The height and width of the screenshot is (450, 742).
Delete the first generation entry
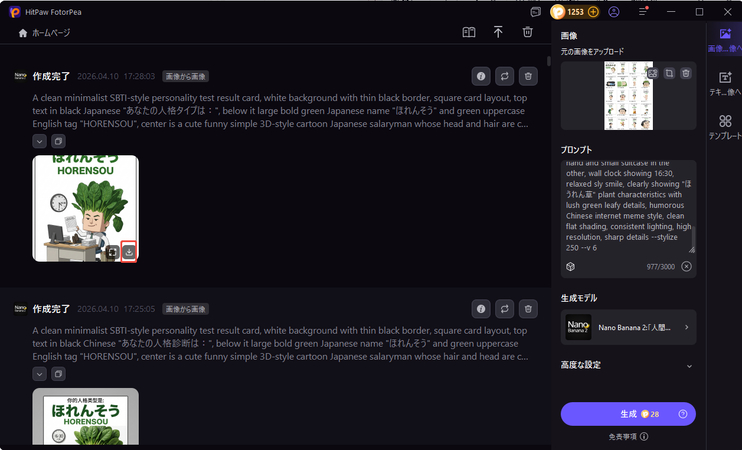click(529, 75)
